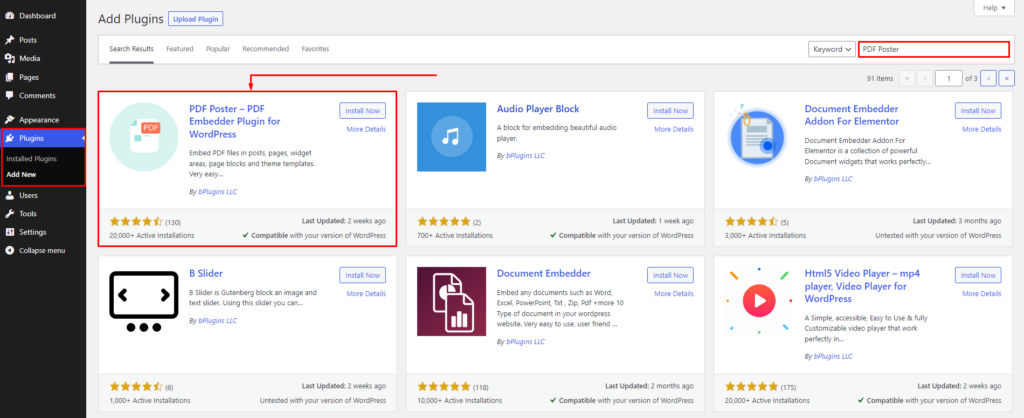Open More Details for Html5 Video Player
Image resolution: width=1024 pixels, height=418 pixels.
(982, 294)
